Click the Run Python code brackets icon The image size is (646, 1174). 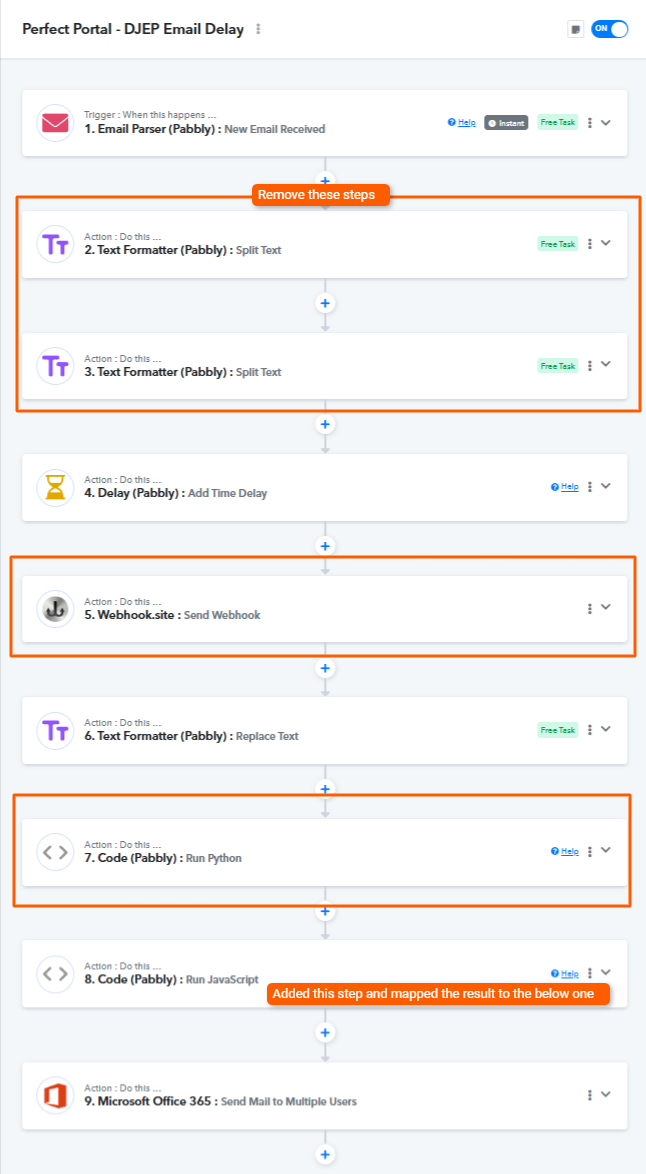tap(54, 852)
